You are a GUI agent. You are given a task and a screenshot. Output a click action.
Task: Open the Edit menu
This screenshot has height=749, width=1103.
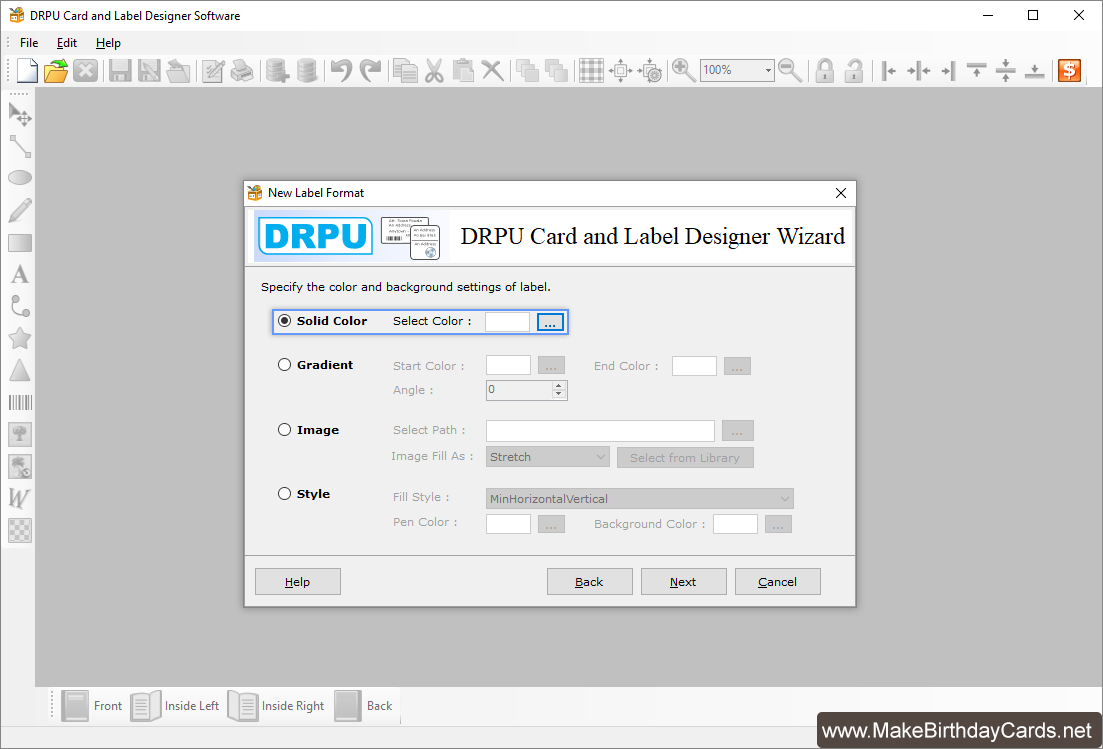coord(67,43)
